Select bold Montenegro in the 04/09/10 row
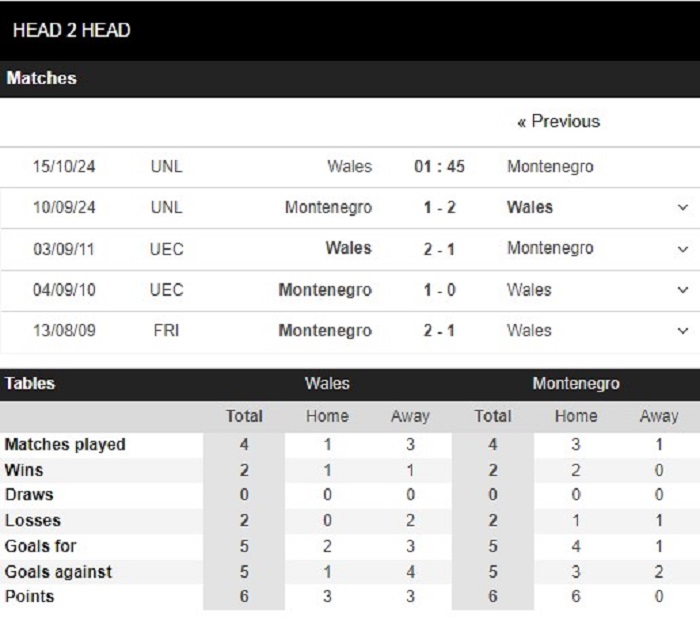Screen dimensions: 700x617 click(325, 290)
